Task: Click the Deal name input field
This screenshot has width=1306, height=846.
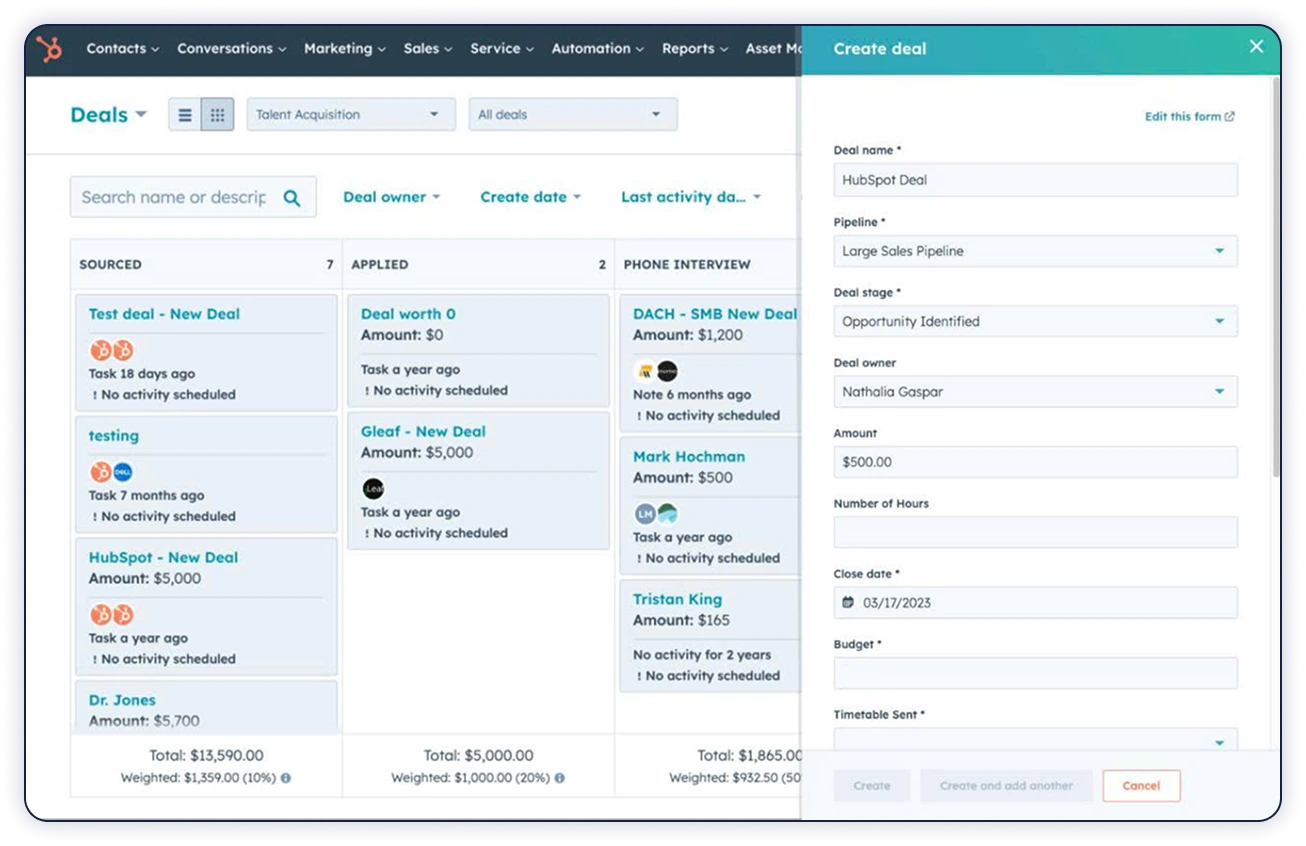Action: pos(1035,180)
